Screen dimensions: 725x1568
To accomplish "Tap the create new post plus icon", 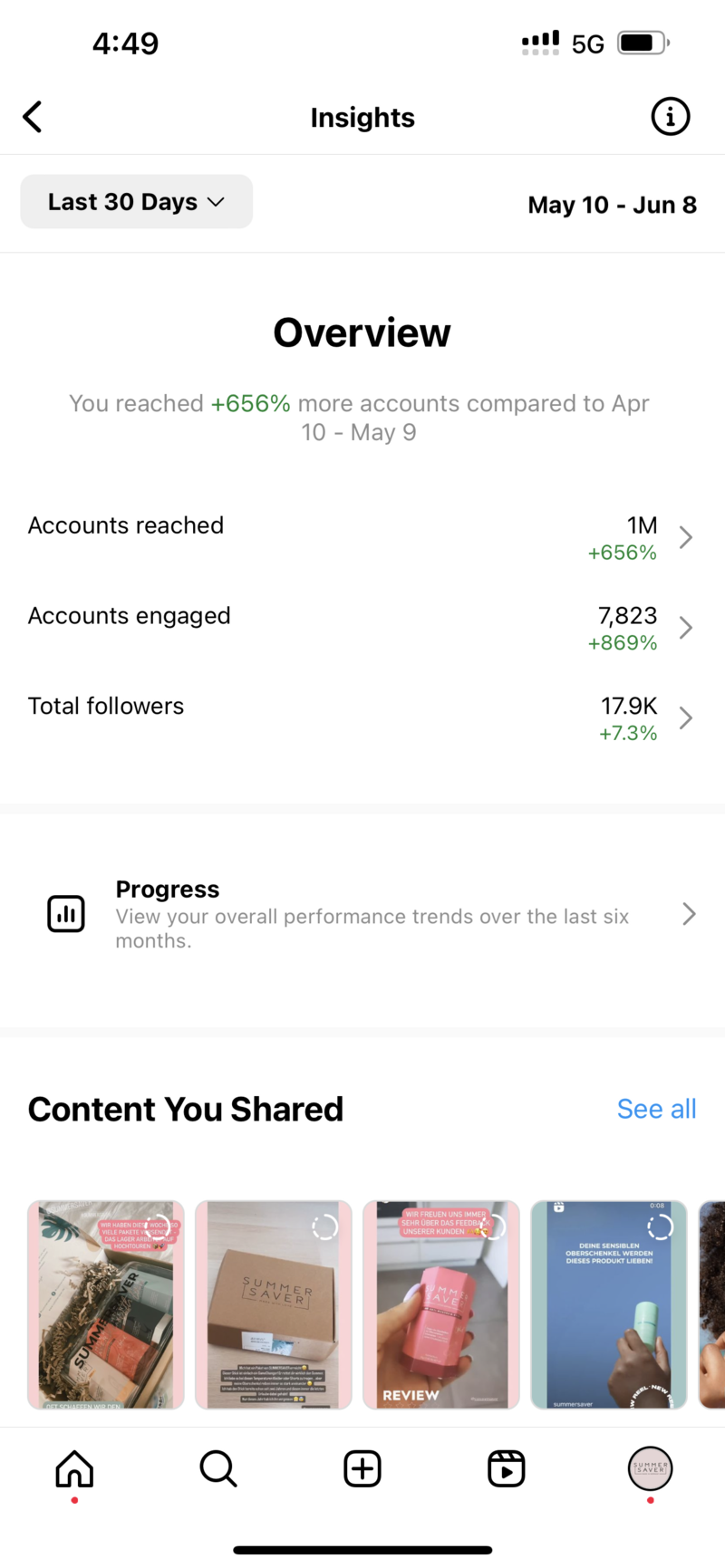I will [x=362, y=1468].
